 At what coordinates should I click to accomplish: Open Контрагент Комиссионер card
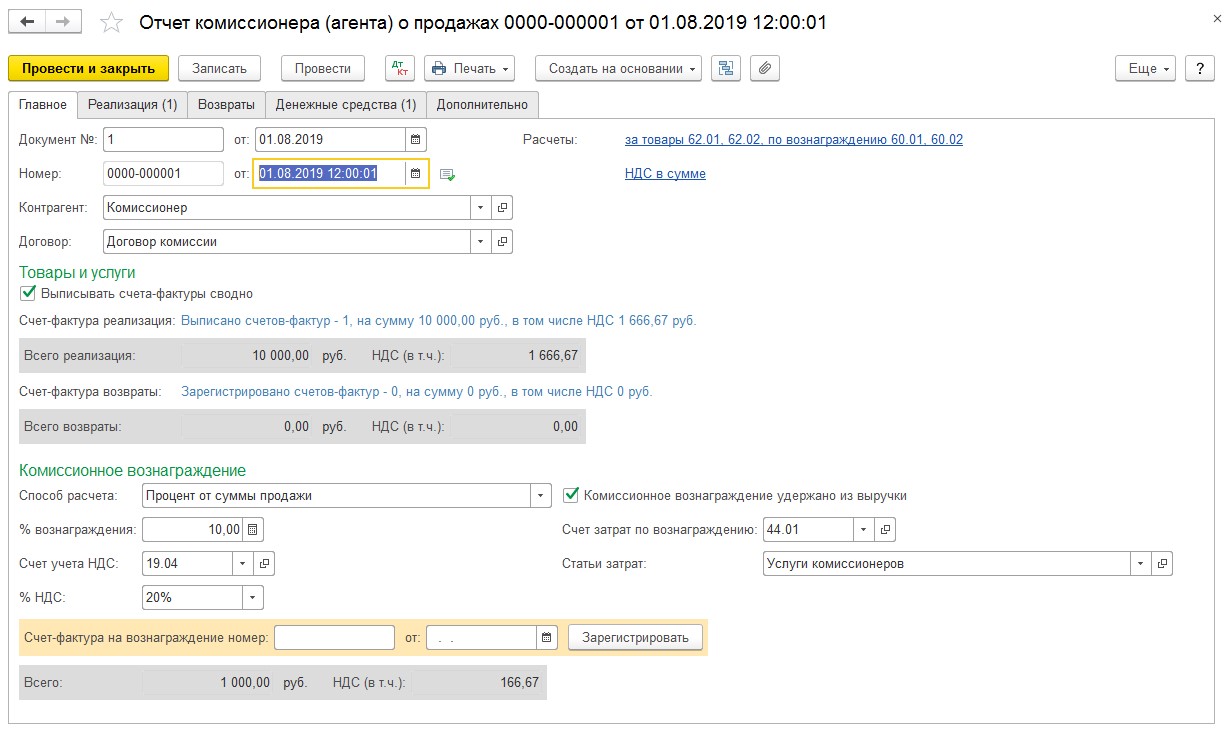tap(502, 208)
